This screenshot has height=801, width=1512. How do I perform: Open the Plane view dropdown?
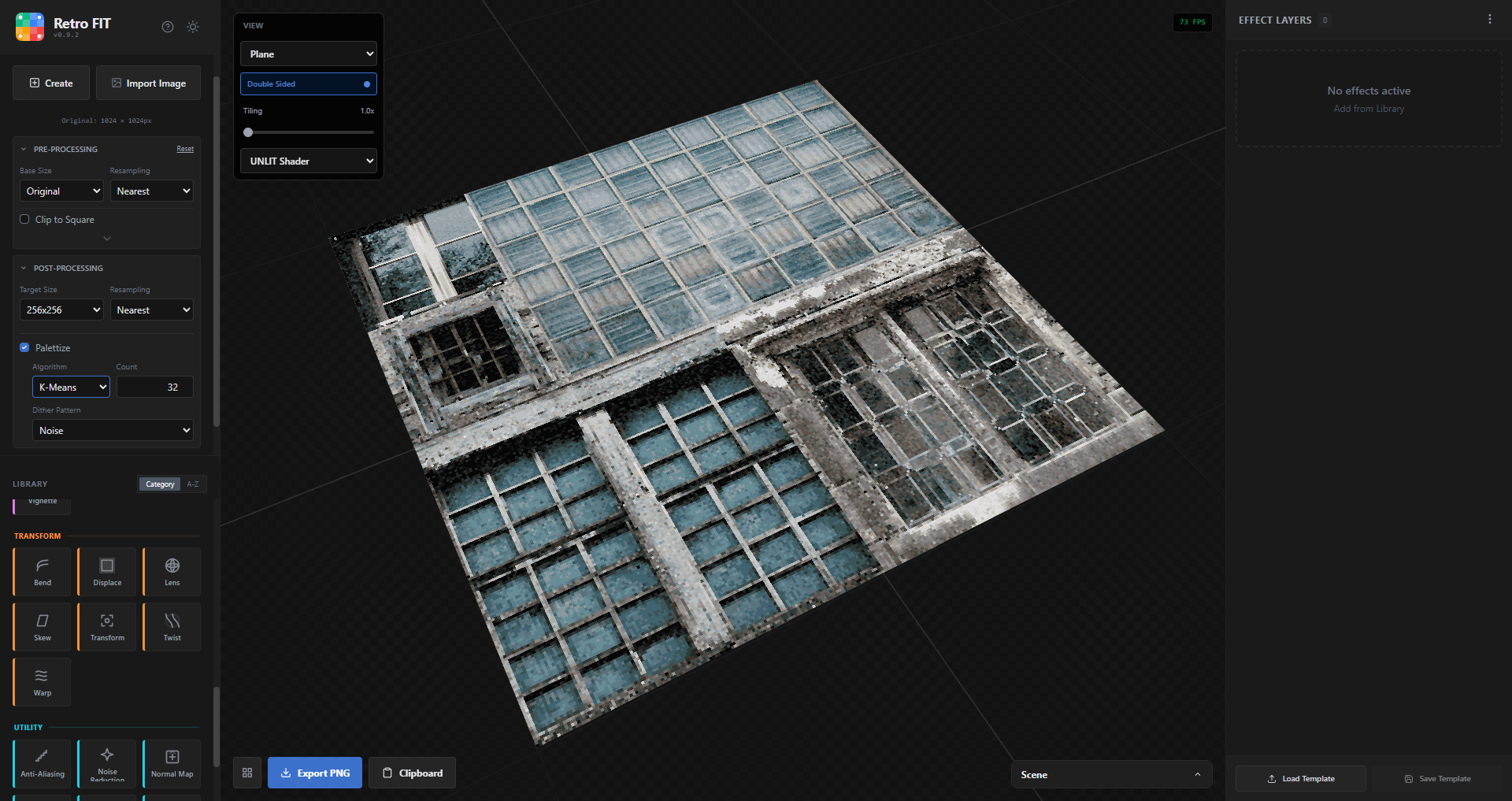(x=309, y=54)
